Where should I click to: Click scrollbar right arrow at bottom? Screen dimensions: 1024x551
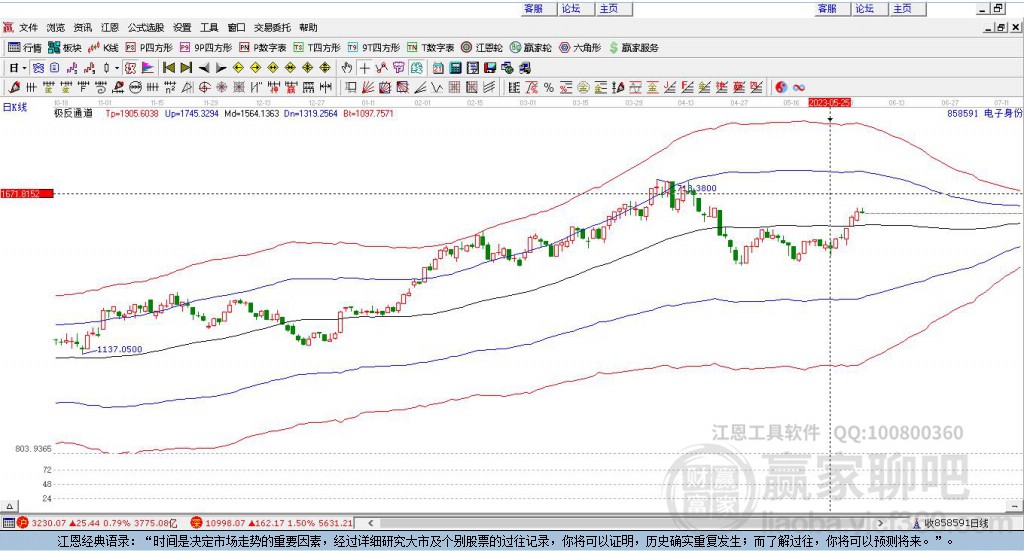[x=880, y=522]
